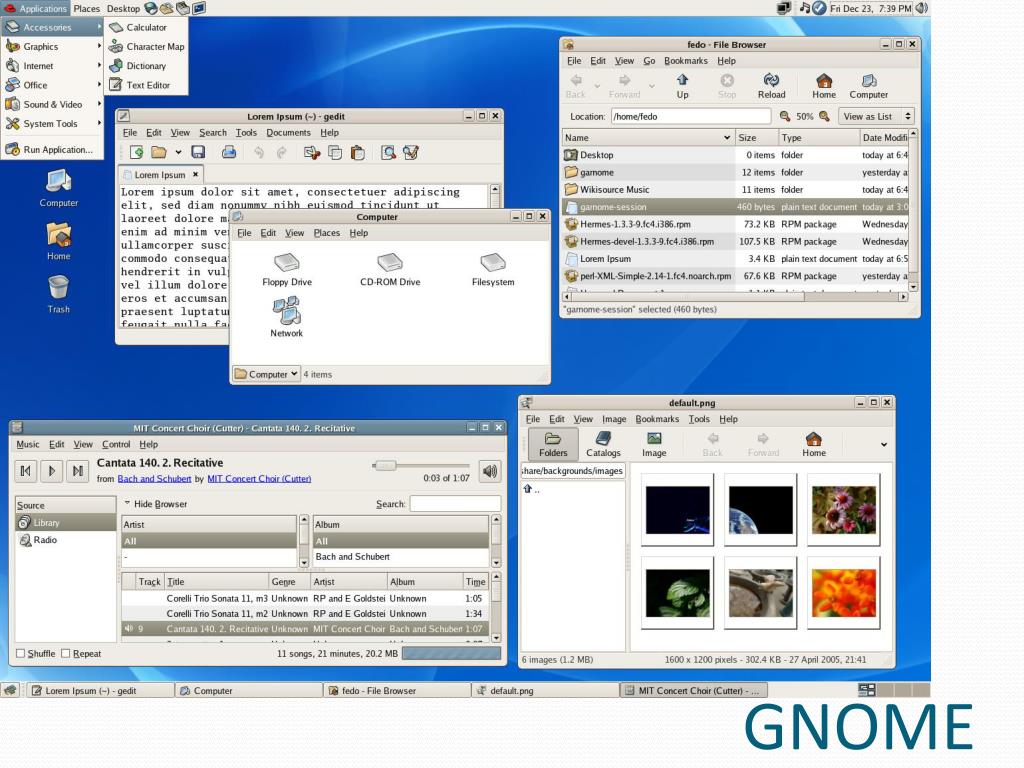The image size is (1024, 768).
Task: Open the Filesystem icon in Computer window
Action: pyautogui.click(x=493, y=269)
